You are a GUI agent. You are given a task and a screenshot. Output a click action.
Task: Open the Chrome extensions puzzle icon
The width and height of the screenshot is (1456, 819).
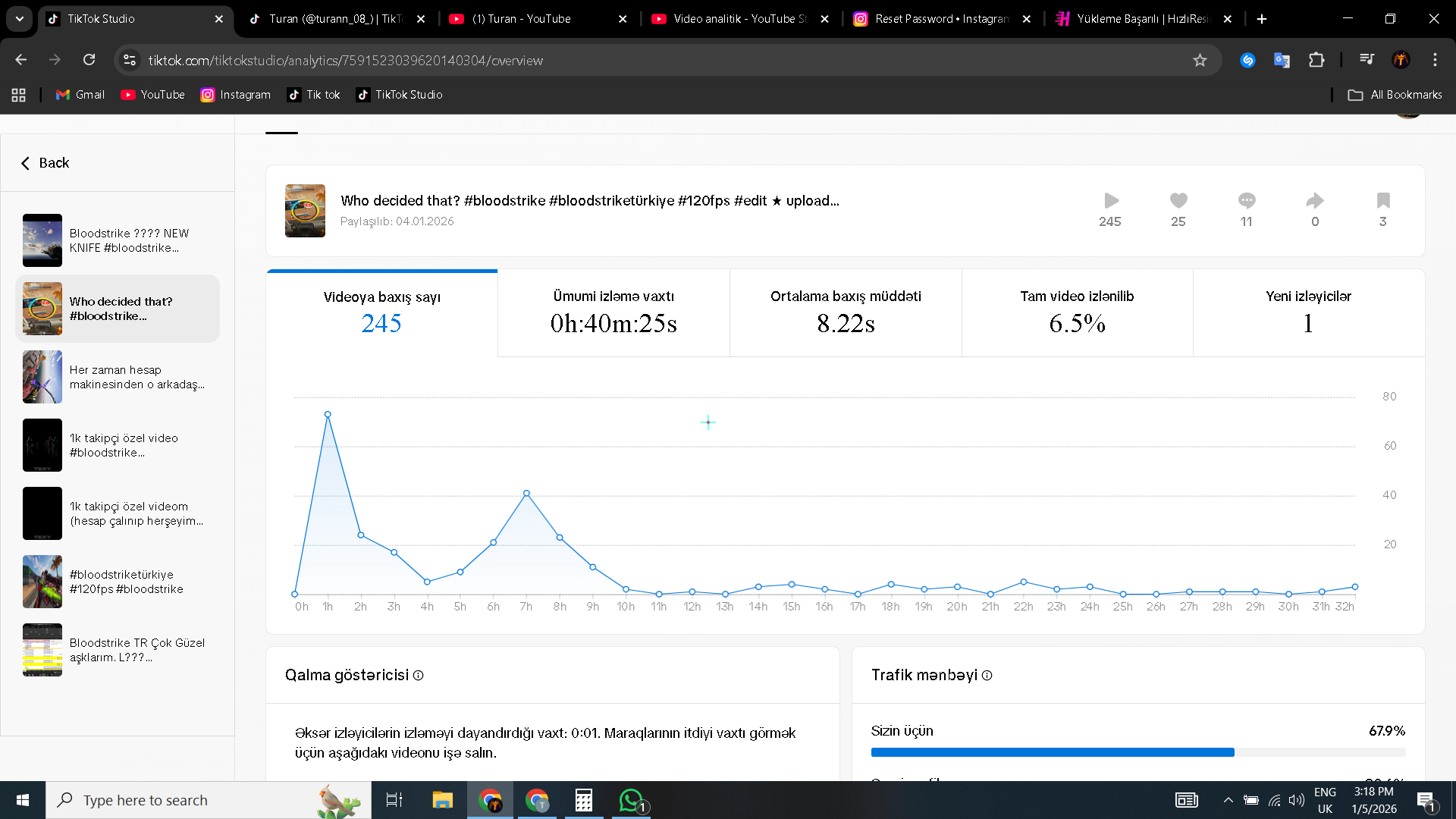point(1316,60)
